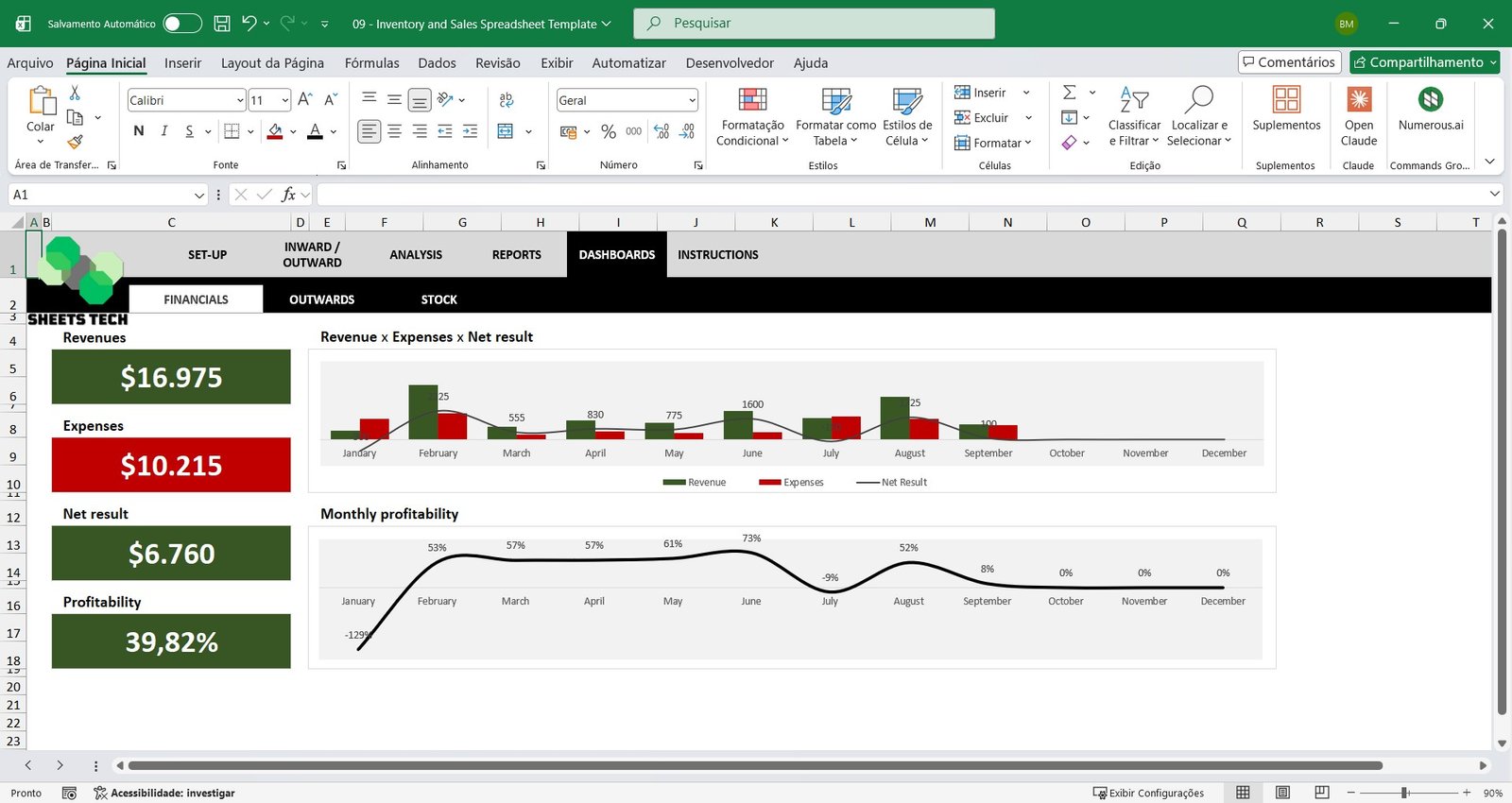Toggle align right button

point(420,131)
